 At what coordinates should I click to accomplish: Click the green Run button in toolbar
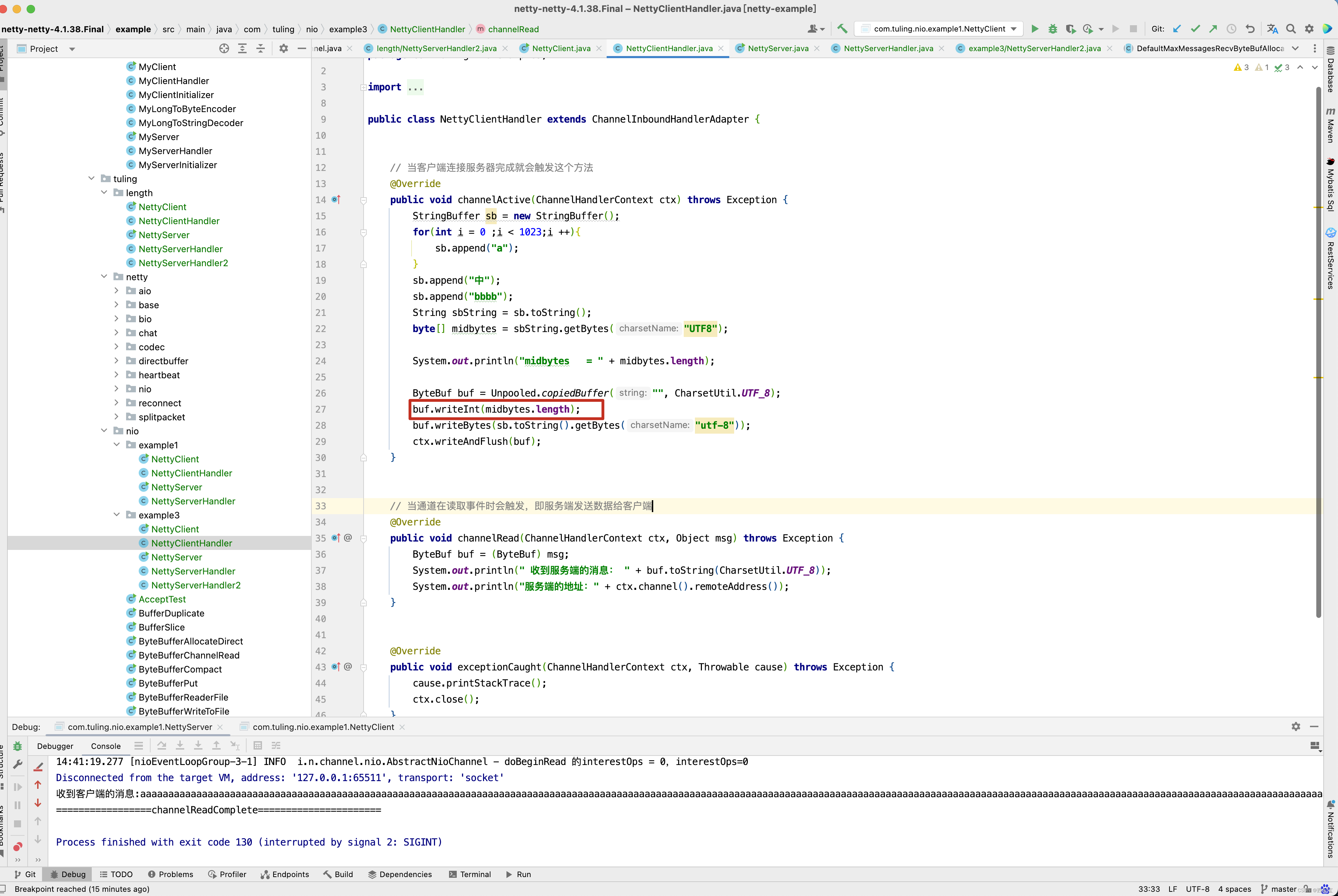(x=1035, y=29)
